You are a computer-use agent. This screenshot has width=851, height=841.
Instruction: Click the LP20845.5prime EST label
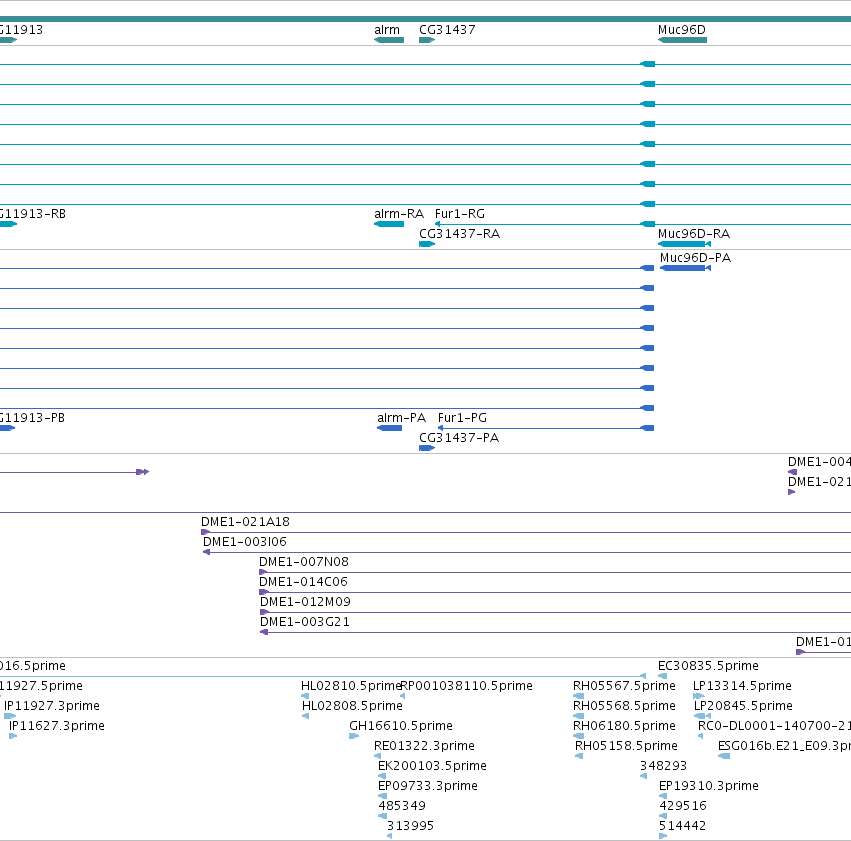point(743,706)
